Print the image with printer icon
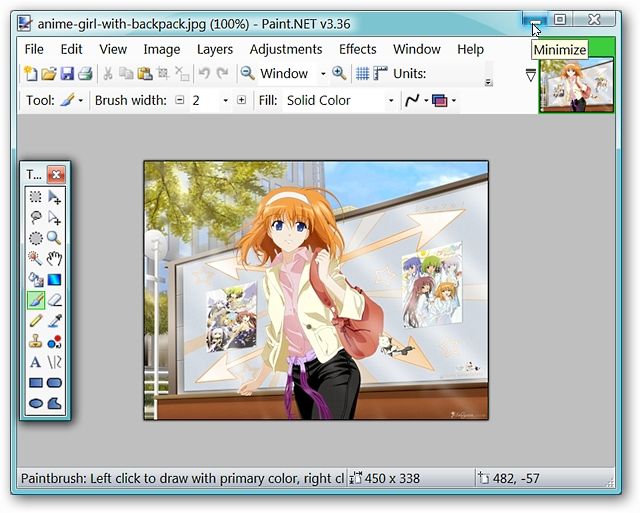 (x=85, y=74)
